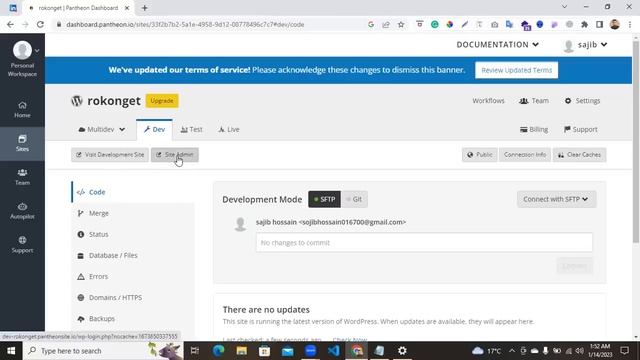
Task: Open the Microsoft Store from the taskbar
Action: tap(264, 351)
